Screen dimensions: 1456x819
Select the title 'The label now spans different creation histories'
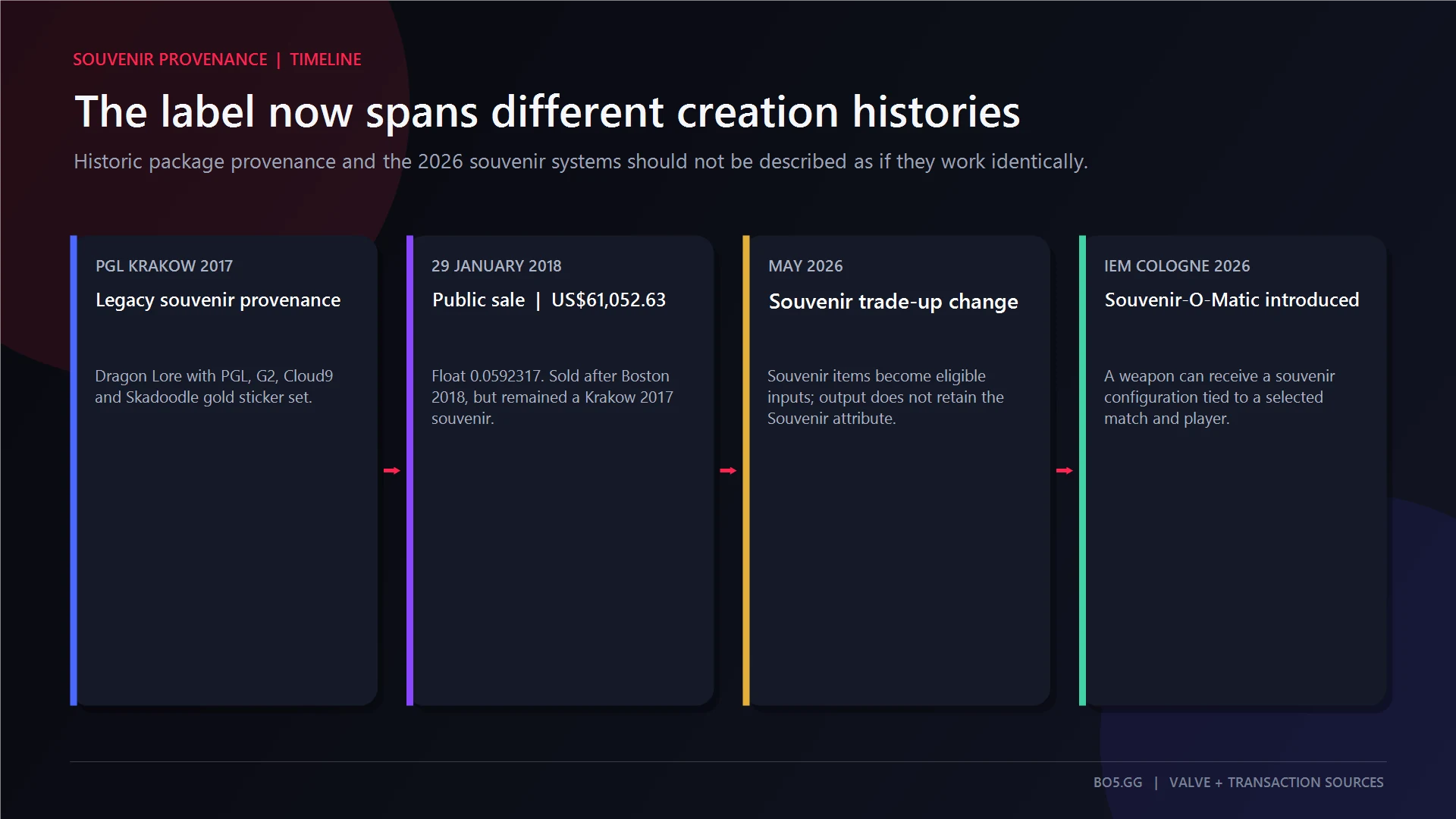[x=548, y=112]
